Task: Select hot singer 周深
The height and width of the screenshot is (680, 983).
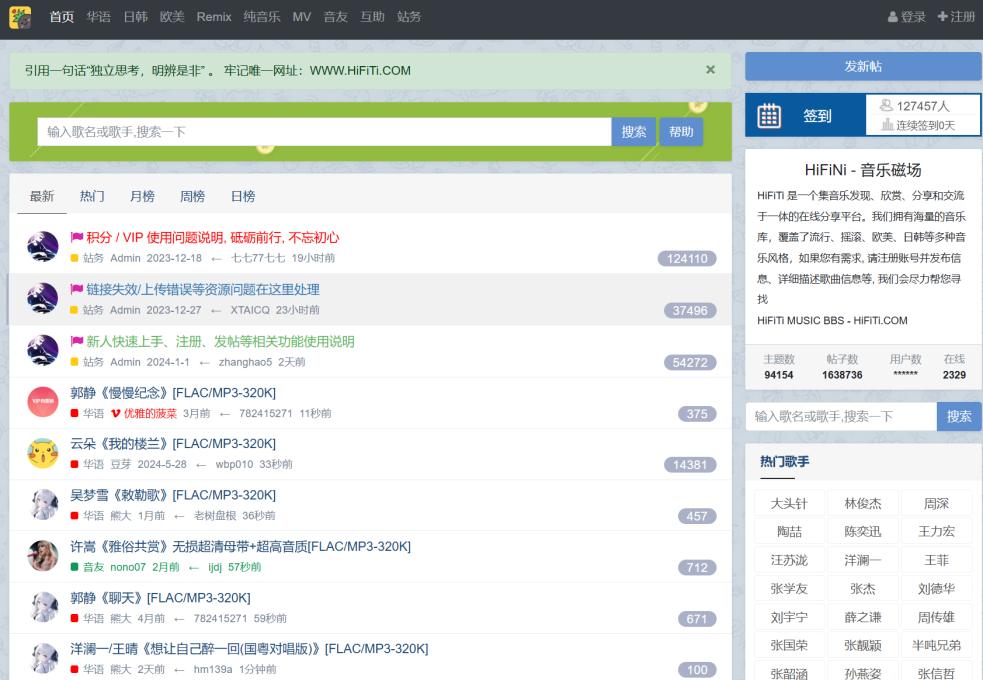Action: pyautogui.click(x=936, y=504)
